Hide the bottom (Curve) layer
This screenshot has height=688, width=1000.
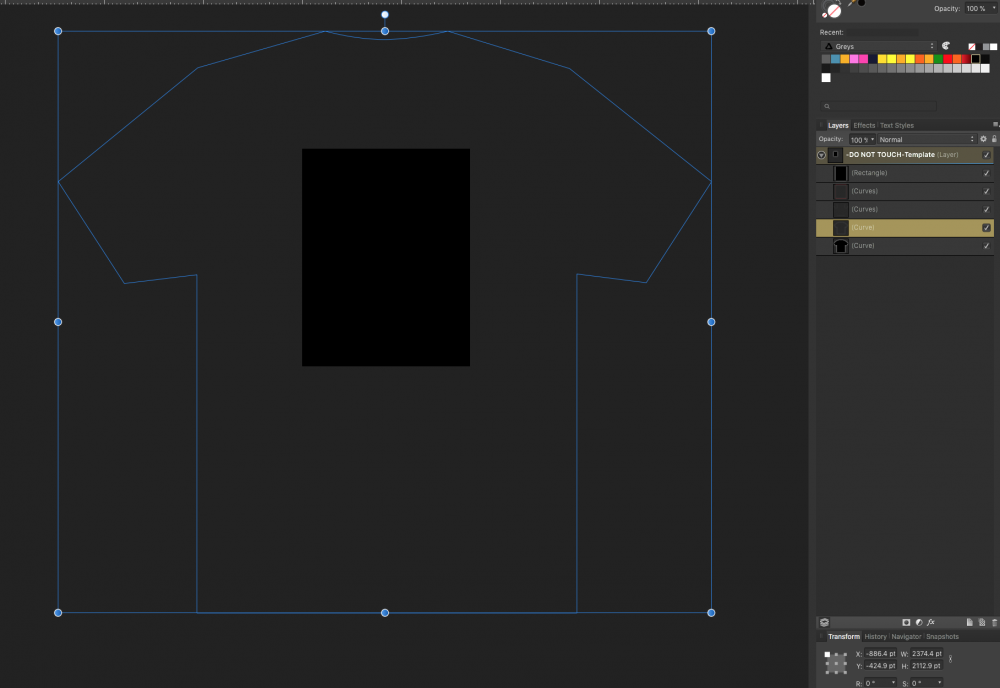click(986, 245)
